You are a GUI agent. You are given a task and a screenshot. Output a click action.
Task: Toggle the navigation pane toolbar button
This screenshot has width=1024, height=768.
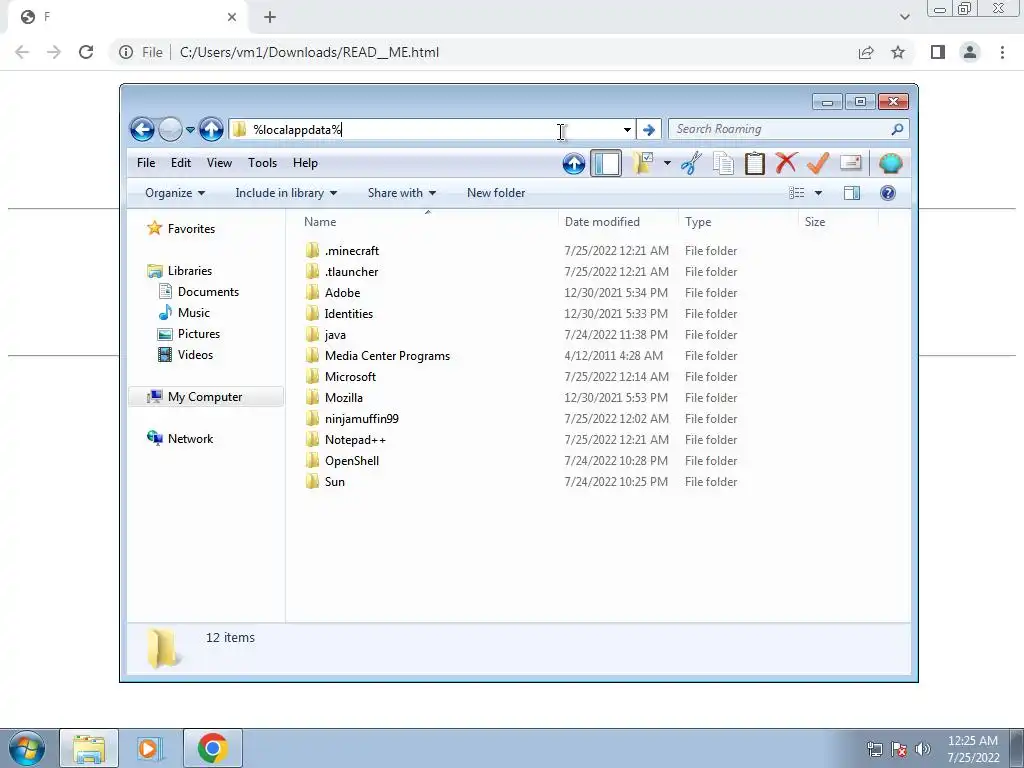[x=606, y=163]
